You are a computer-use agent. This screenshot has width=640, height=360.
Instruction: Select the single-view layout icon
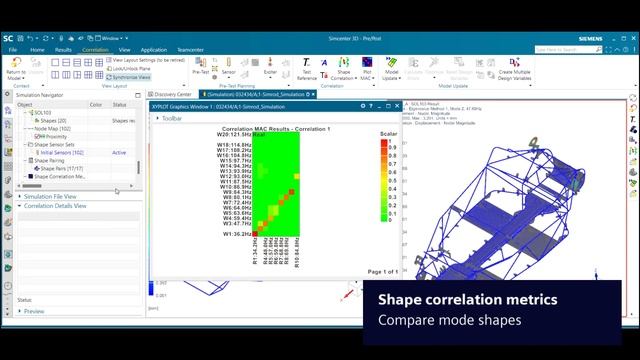click(x=55, y=62)
